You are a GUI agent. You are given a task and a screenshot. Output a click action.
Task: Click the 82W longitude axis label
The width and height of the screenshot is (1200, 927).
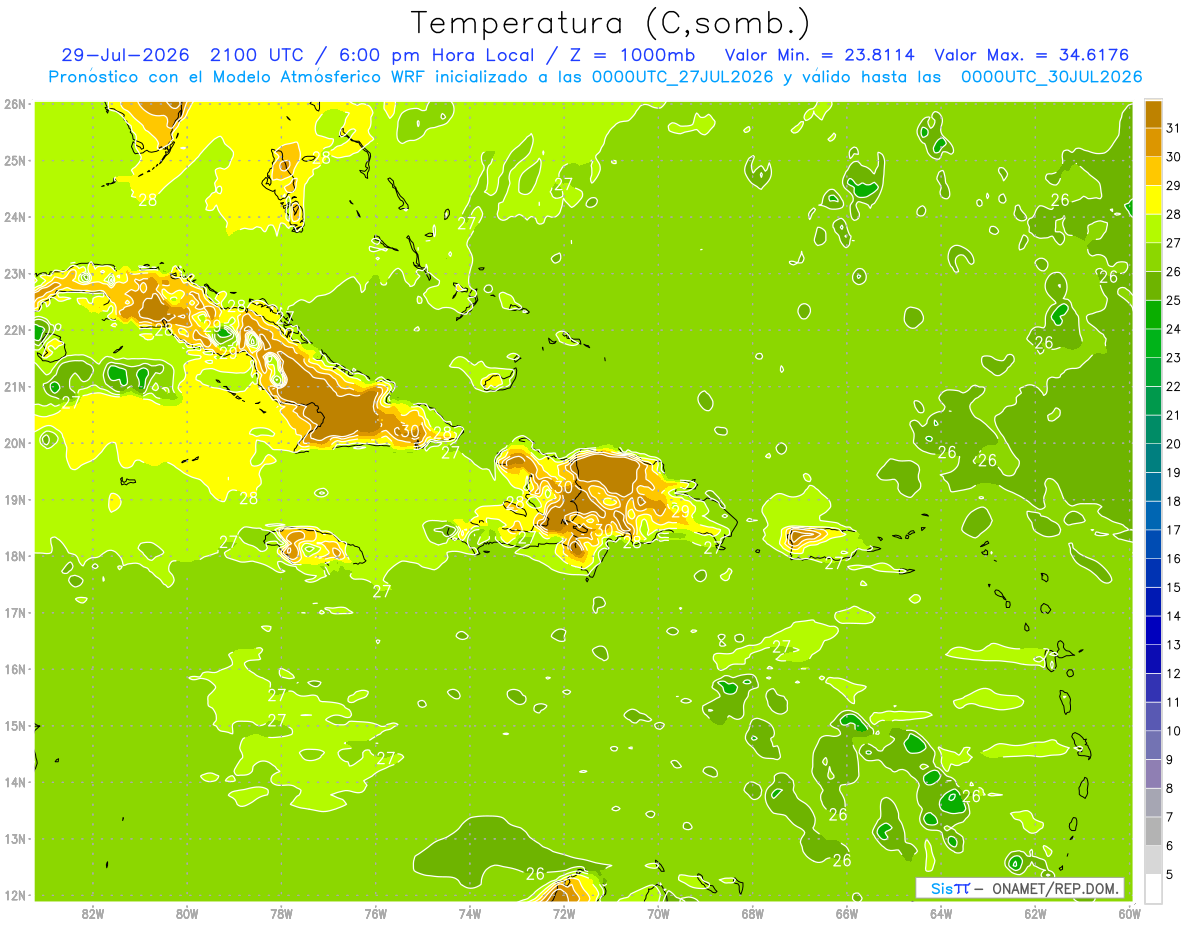click(x=93, y=913)
